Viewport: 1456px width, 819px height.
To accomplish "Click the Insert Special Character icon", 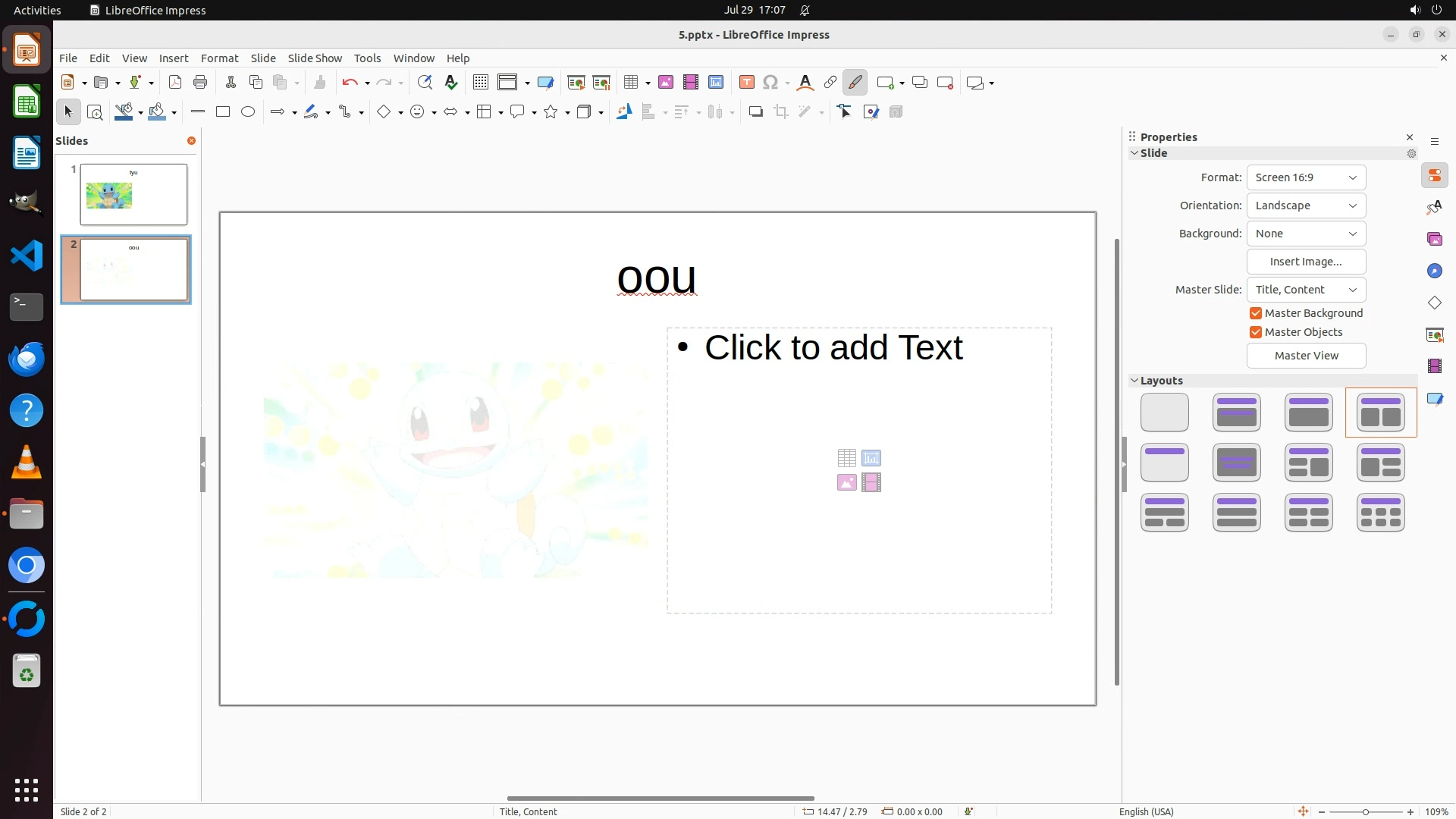I will tap(770, 83).
